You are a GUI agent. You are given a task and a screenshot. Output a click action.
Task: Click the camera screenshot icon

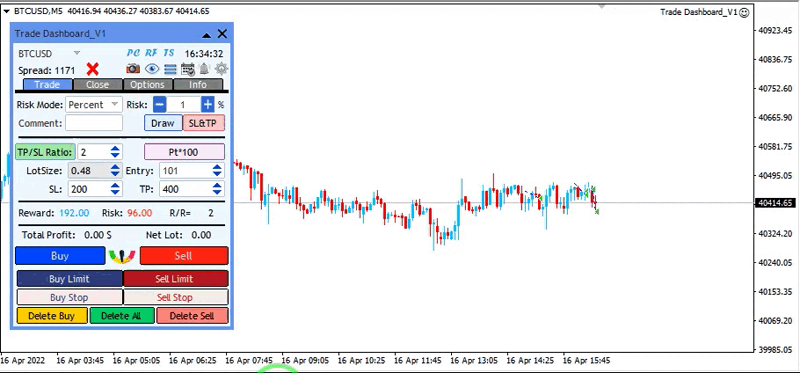[x=133, y=68]
